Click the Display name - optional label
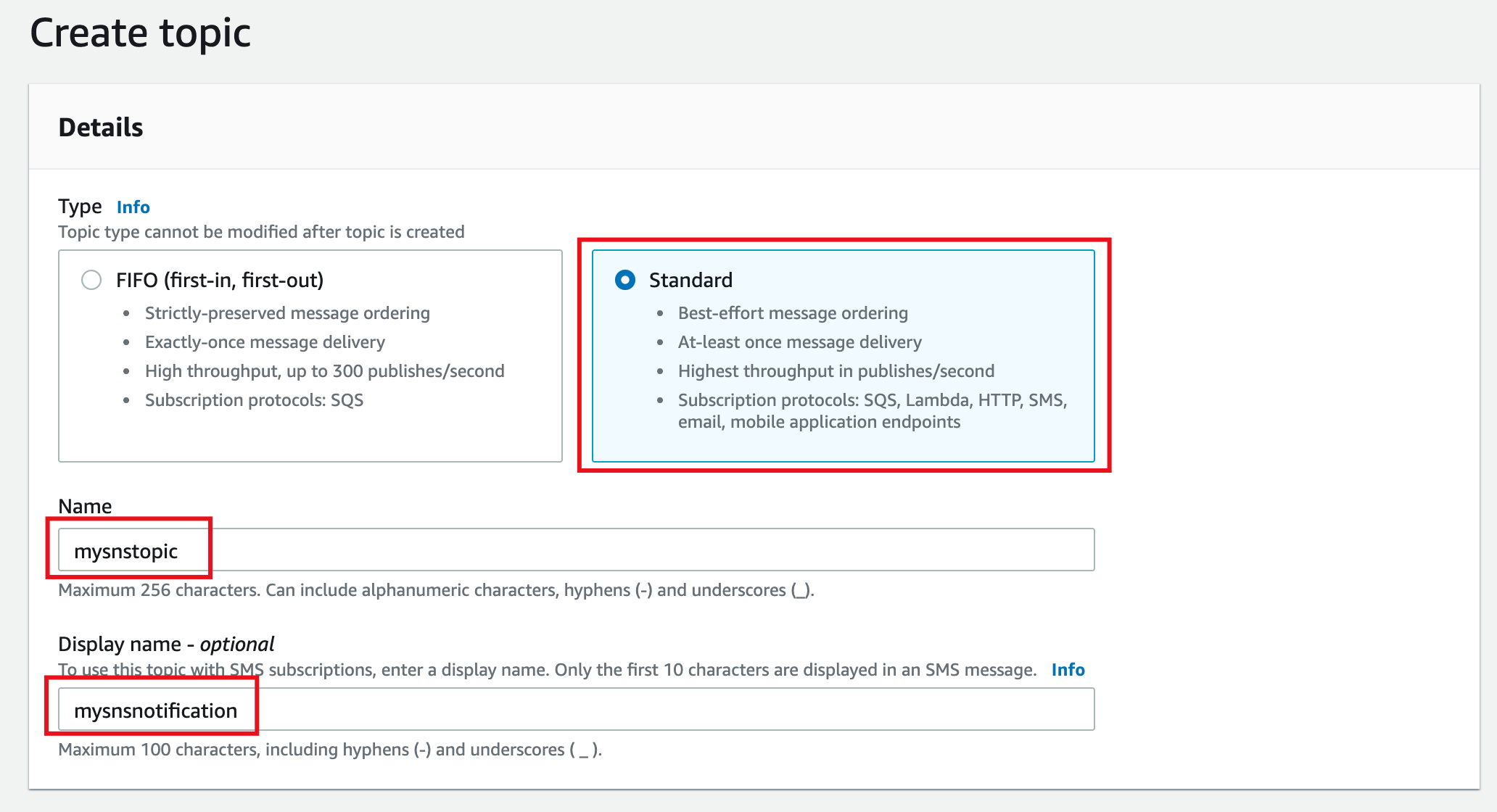1497x812 pixels. [x=165, y=644]
